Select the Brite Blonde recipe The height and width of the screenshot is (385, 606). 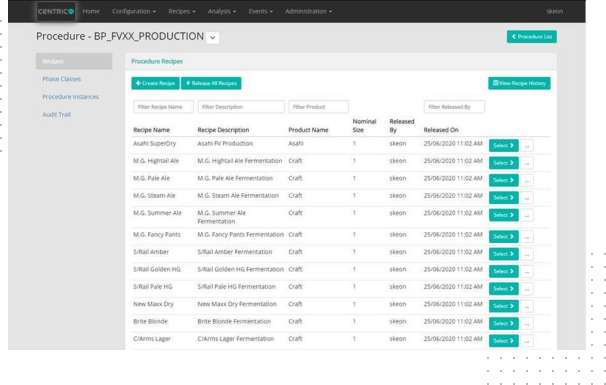504,324
